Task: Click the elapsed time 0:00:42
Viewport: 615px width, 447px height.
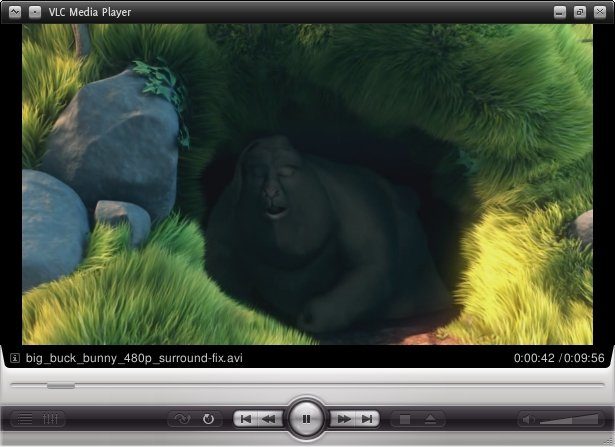Action: (x=534, y=358)
